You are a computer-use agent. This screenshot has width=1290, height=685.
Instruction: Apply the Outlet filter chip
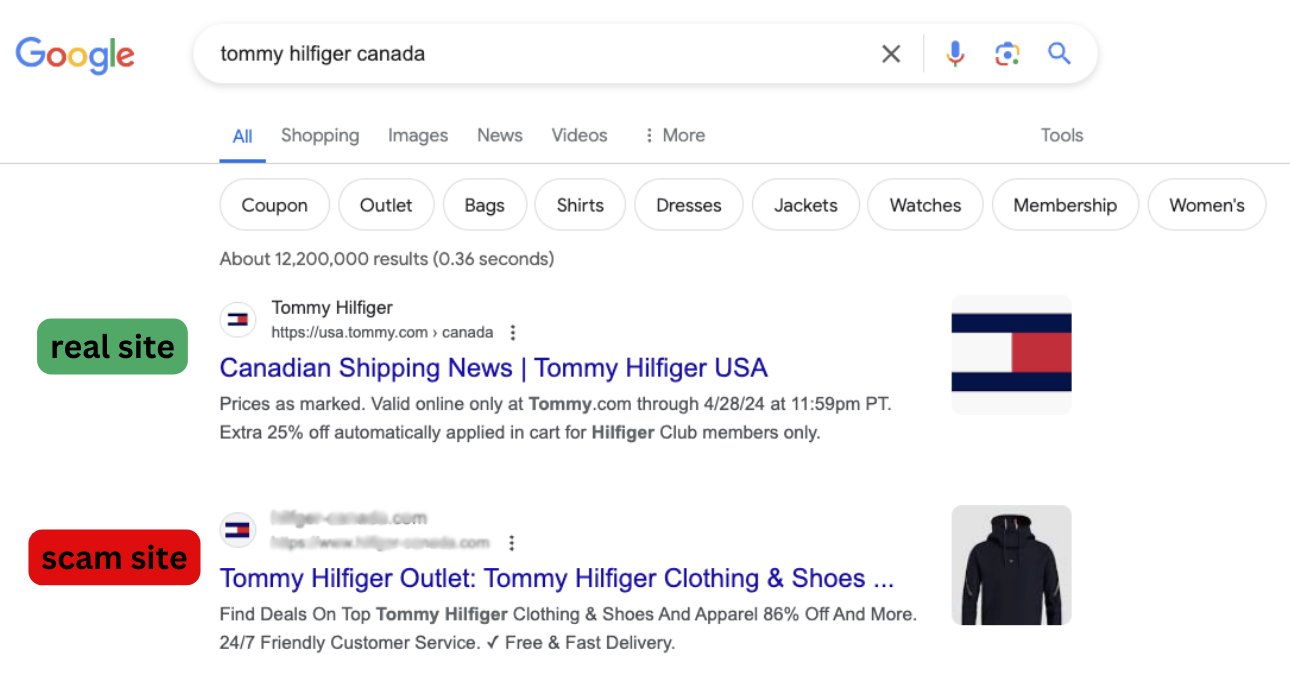[386, 205]
